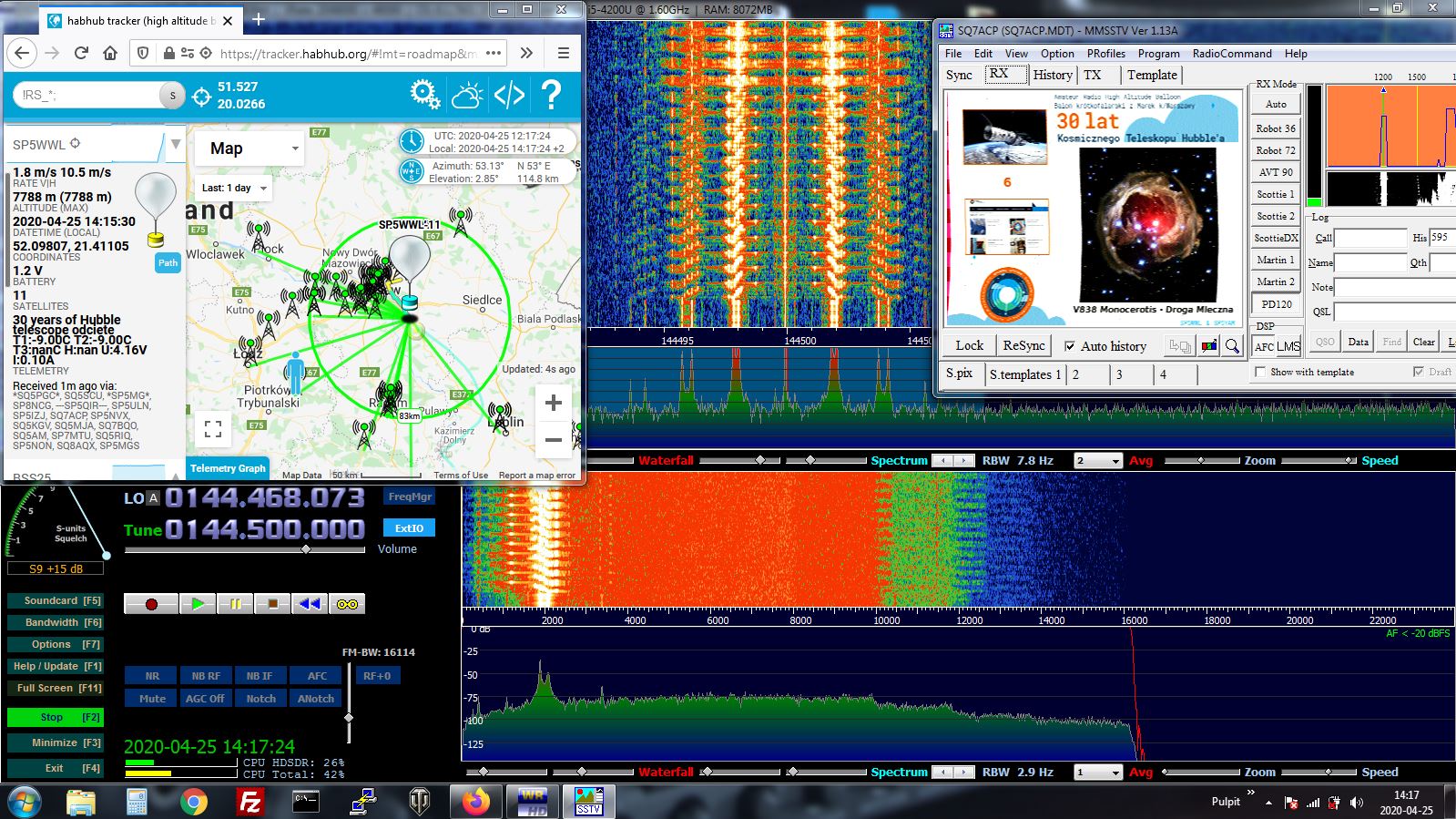The width and height of the screenshot is (1456, 819).
Task: Open the RadioCommand menu in MMSSTV
Action: tap(1232, 54)
